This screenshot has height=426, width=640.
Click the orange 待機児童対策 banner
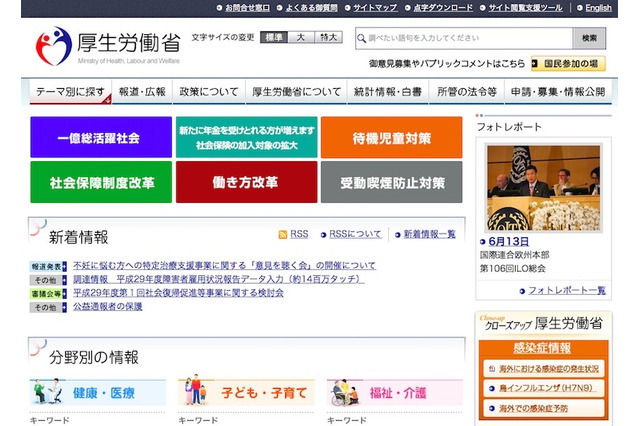pos(391,137)
